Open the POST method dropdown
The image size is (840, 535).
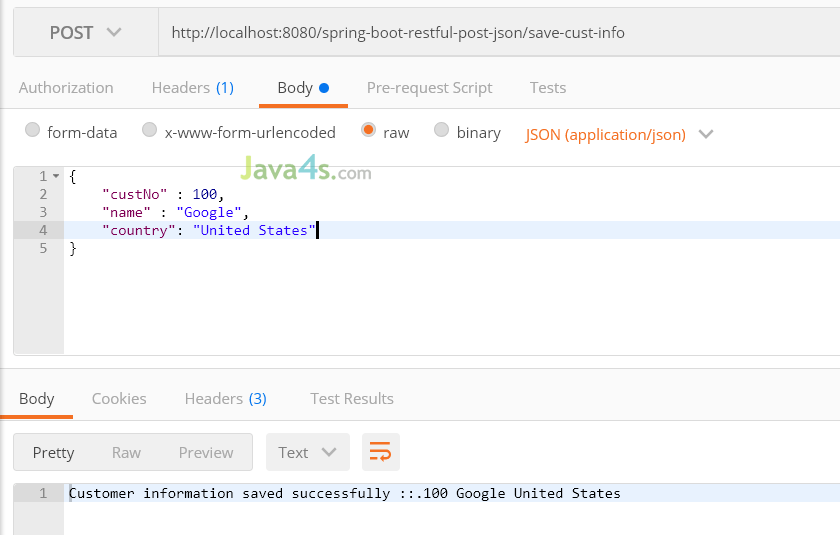coord(86,32)
